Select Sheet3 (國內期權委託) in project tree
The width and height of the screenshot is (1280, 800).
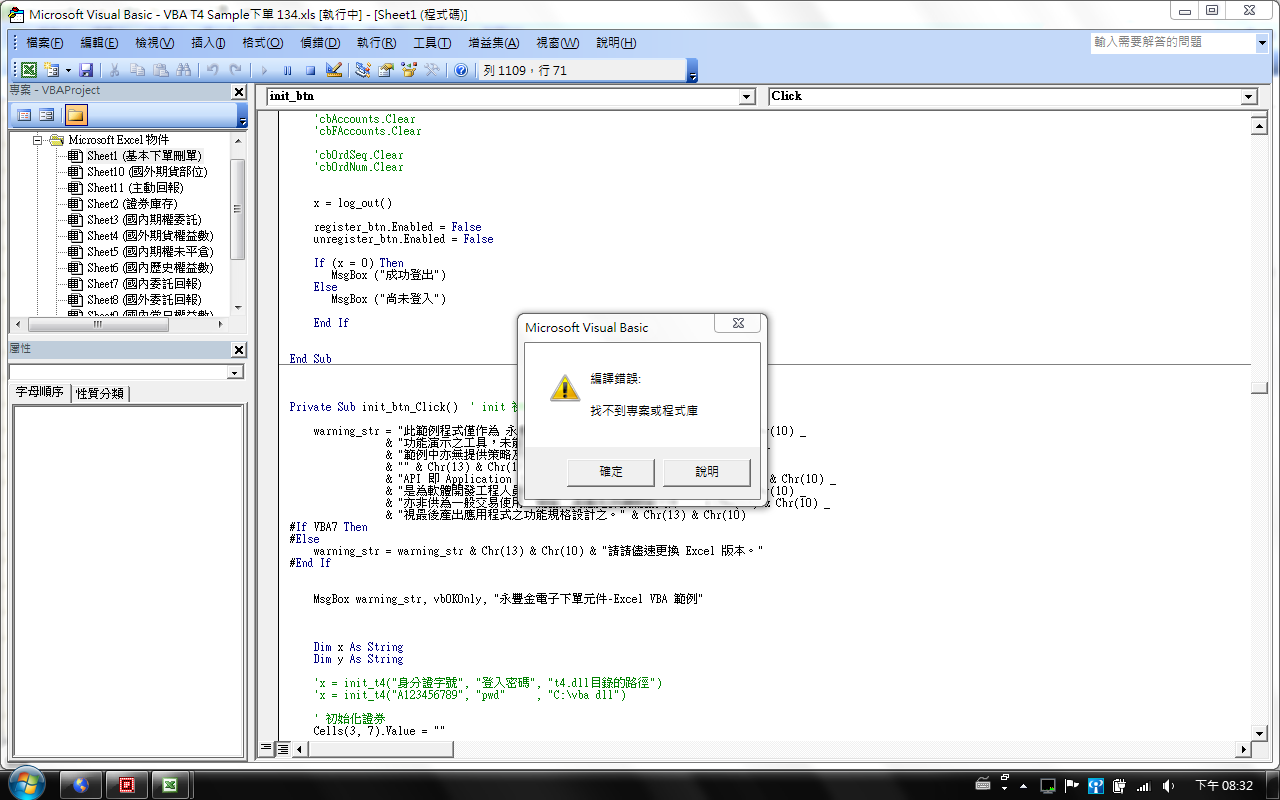144,220
